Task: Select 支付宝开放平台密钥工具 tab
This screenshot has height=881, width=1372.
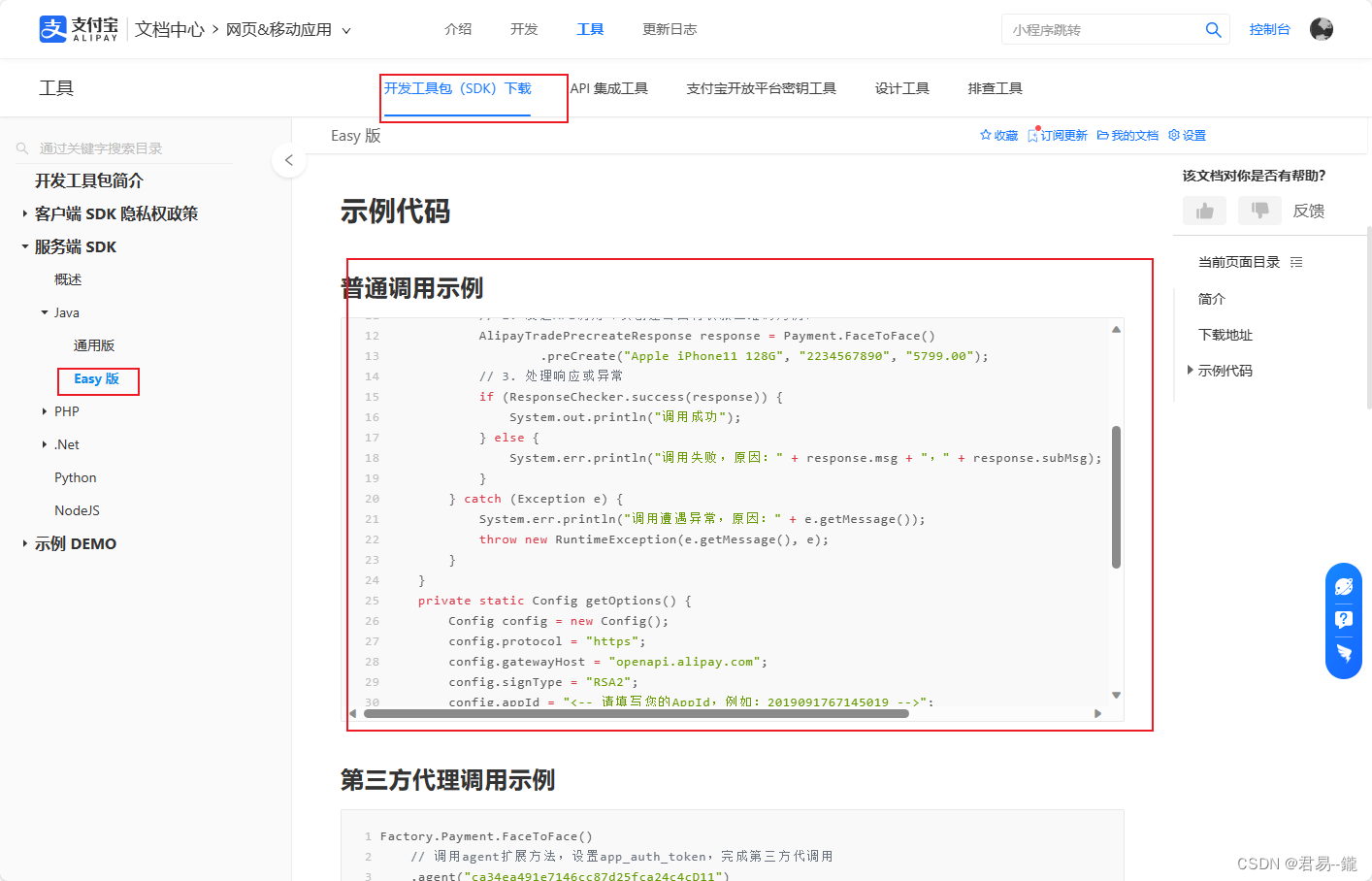Action: [x=761, y=88]
